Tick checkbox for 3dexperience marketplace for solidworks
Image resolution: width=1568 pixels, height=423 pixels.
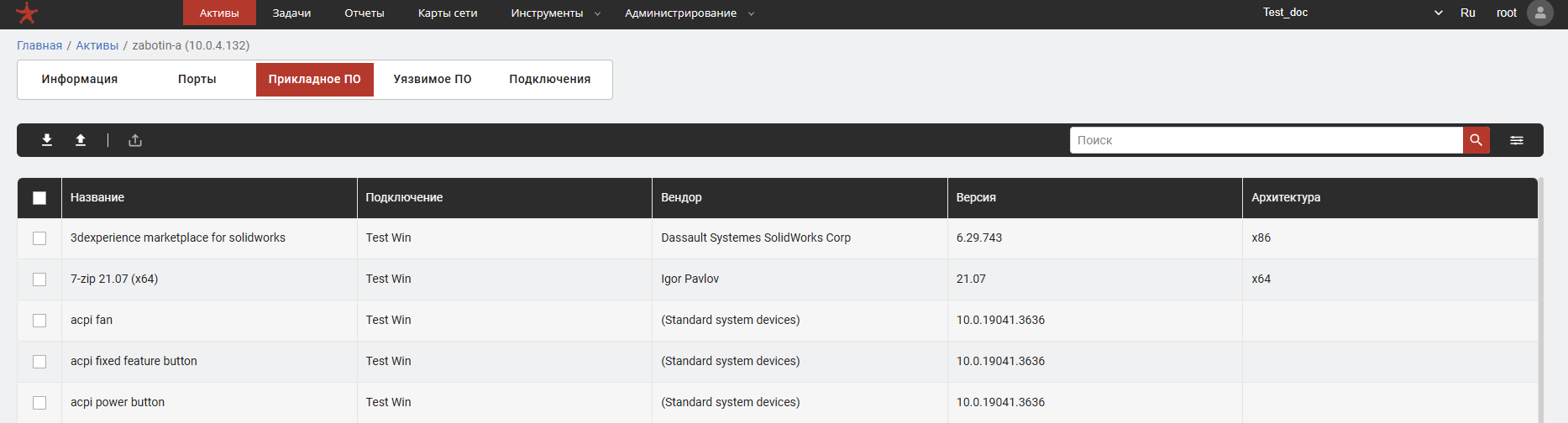pos(39,238)
